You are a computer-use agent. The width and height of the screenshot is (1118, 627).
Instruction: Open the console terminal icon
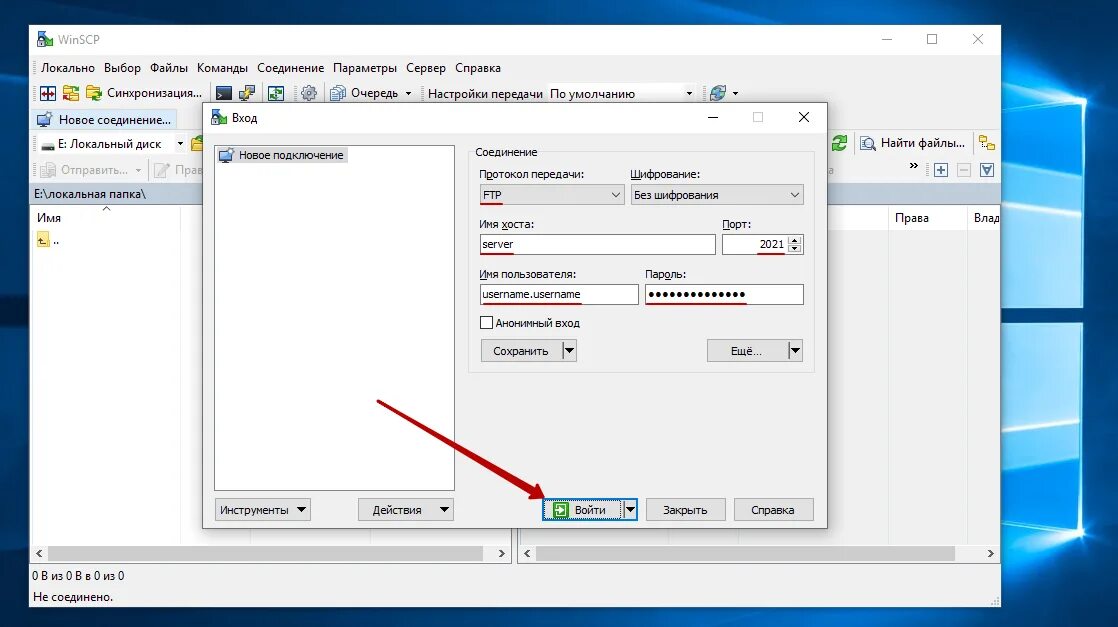(x=224, y=93)
